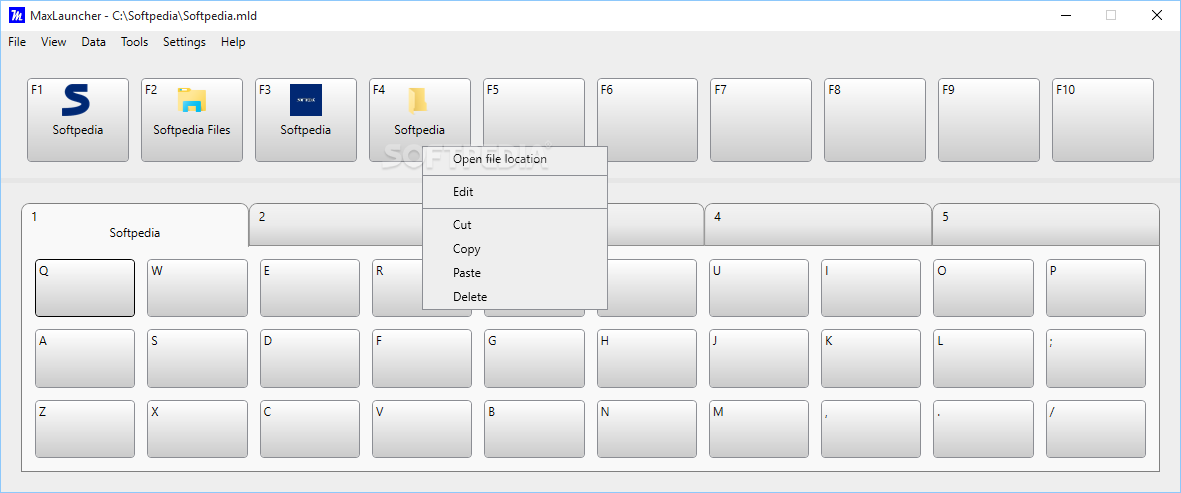Click the F4 yellow folder icon

click(x=417, y=100)
